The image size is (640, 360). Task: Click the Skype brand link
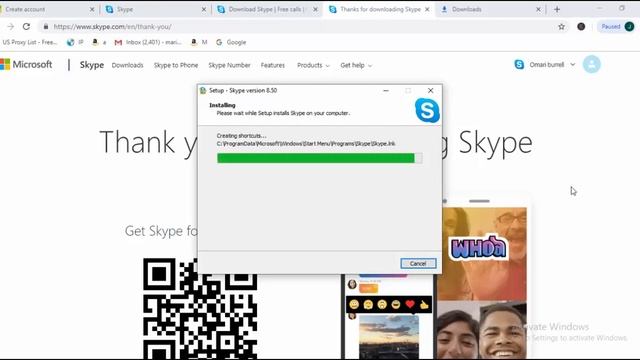91,65
